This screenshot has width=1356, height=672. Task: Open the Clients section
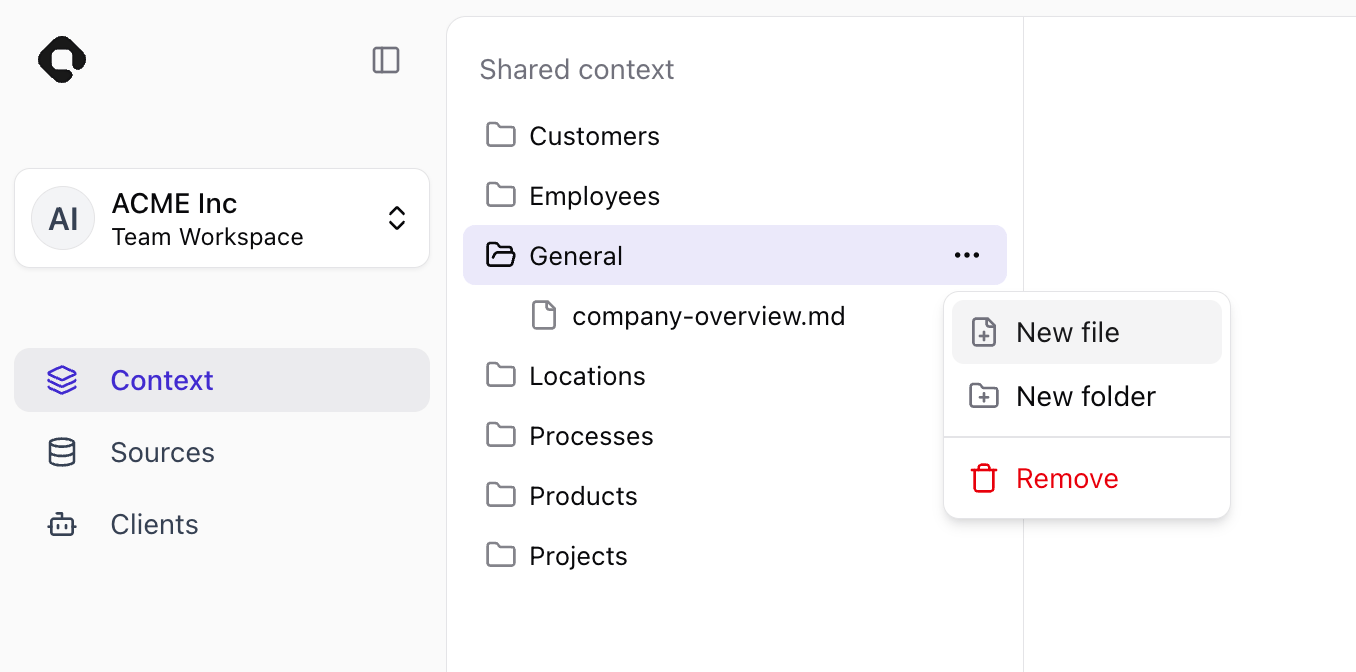point(222,524)
